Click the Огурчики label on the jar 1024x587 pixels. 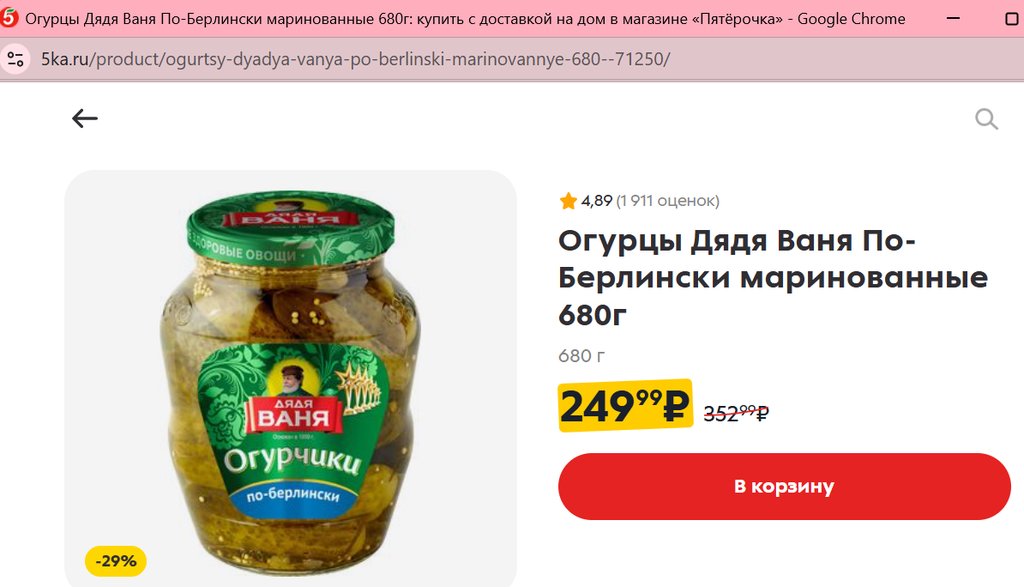point(291,458)
